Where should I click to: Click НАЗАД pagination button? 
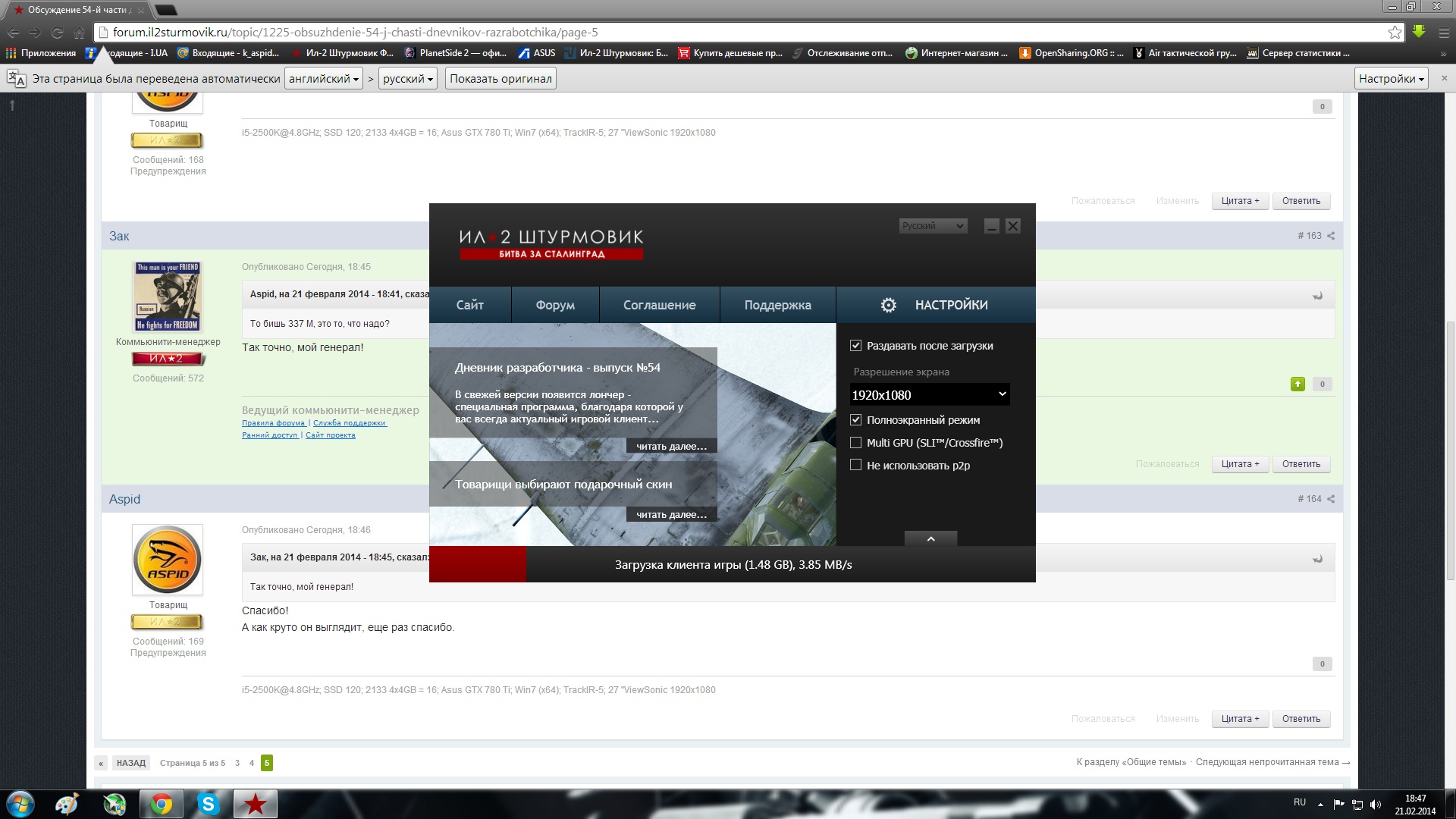click(130, 763)
